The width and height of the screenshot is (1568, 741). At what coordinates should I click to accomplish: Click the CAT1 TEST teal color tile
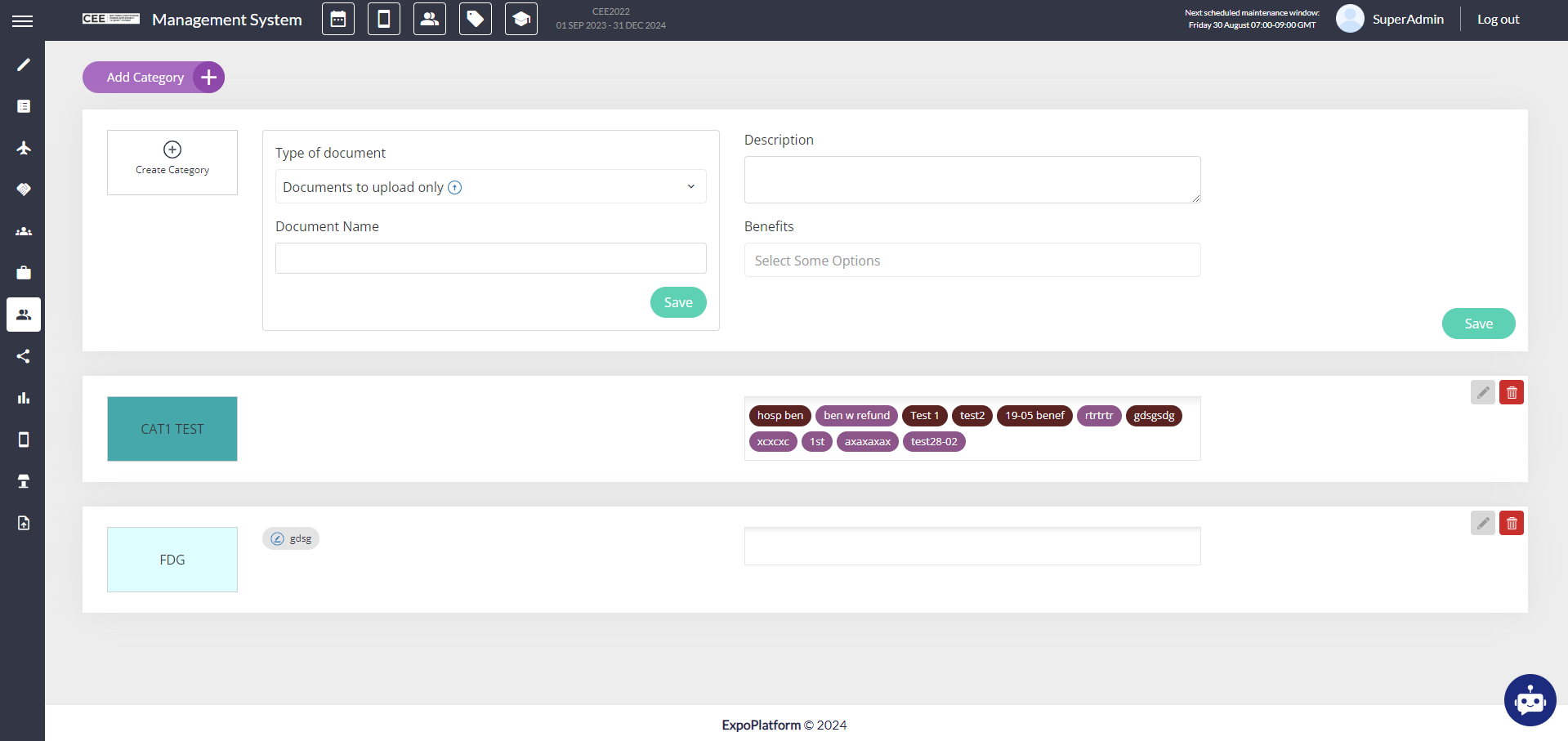pyautogui.click(x=172, y=429)
